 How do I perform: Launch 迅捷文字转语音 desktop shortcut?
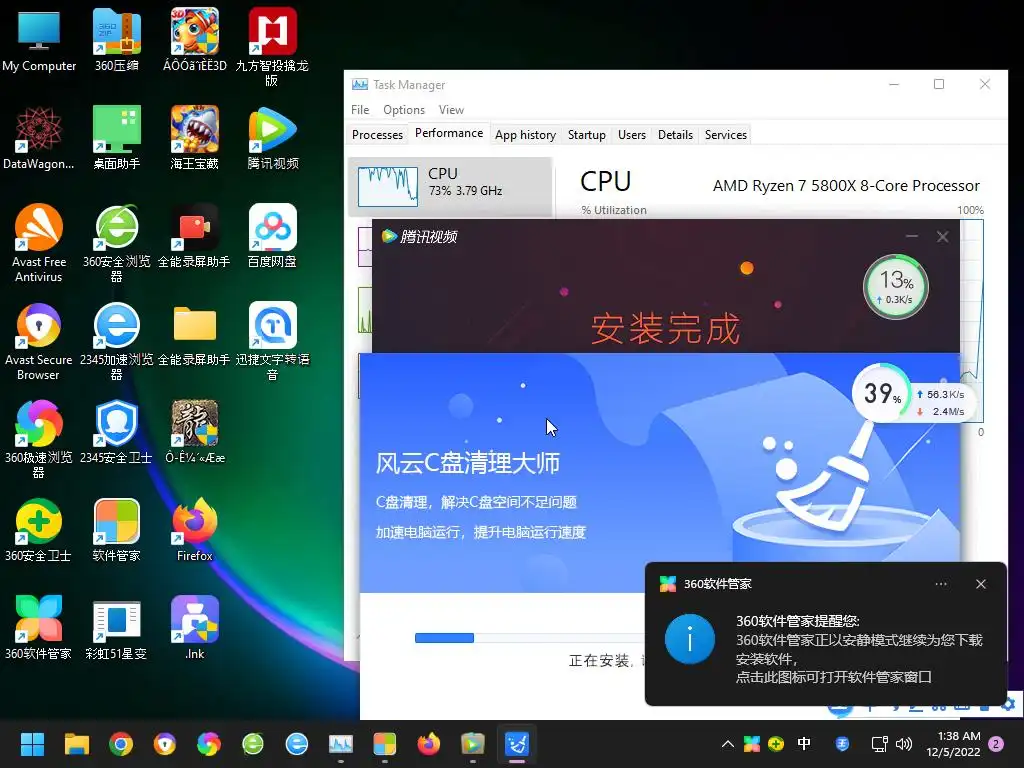[x=272, y=341]
